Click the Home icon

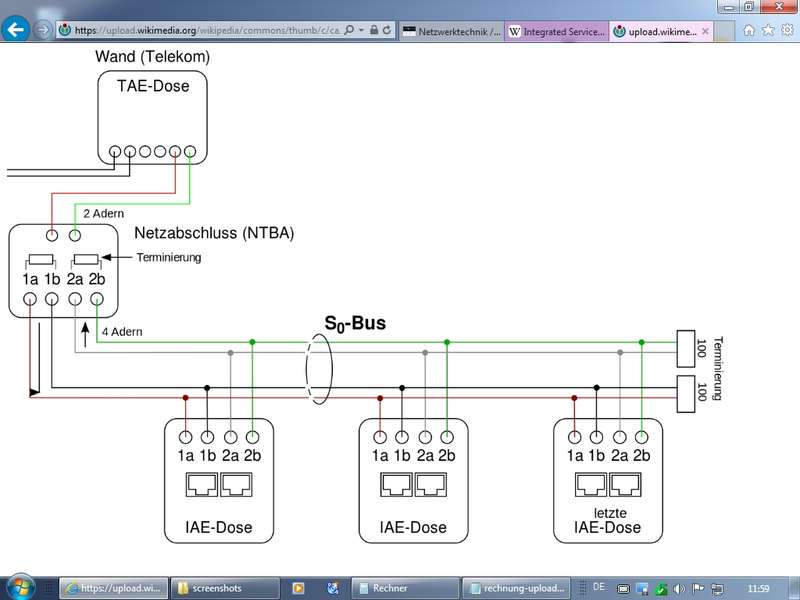click(748, 31)
